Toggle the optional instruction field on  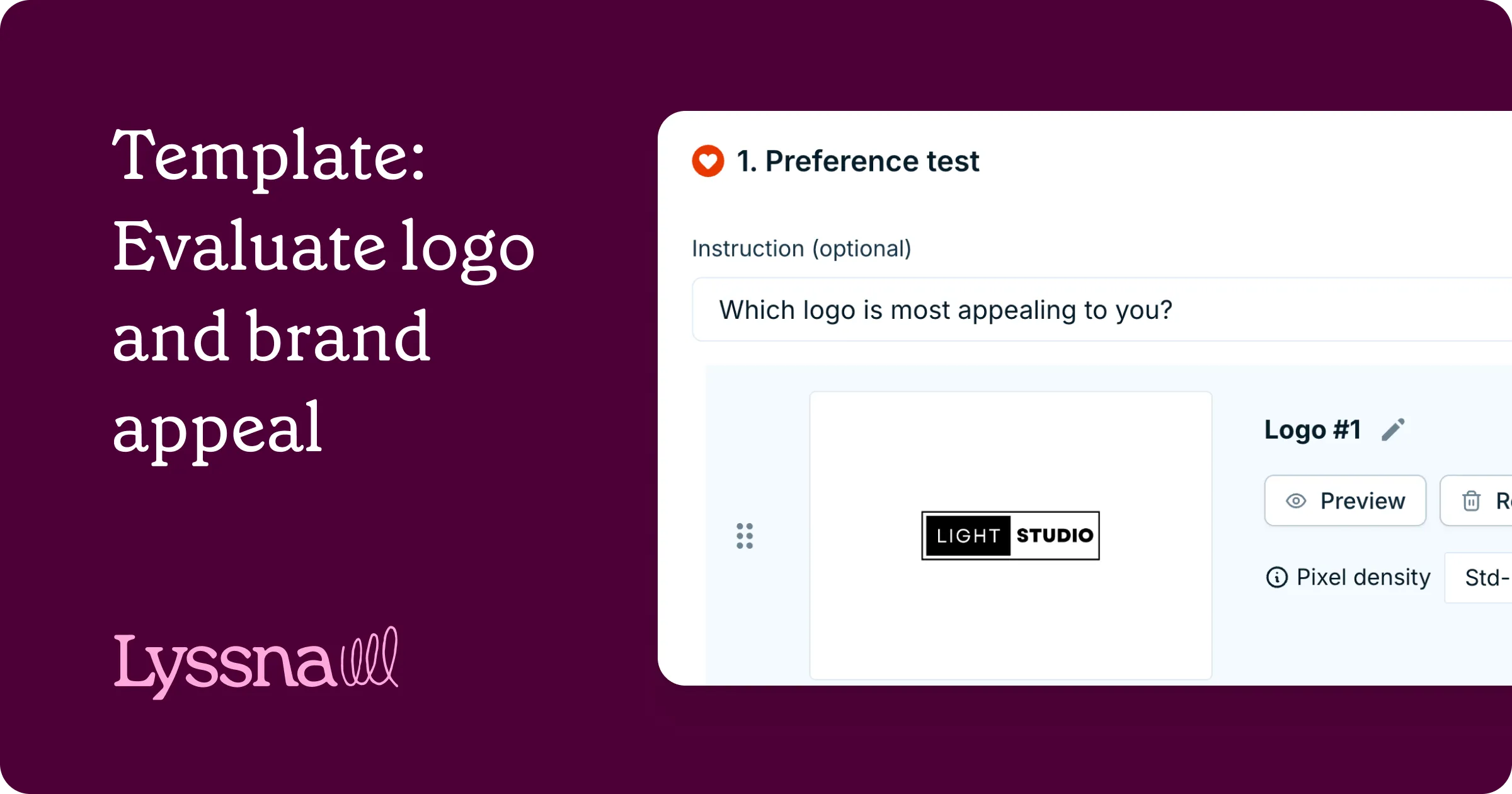tap(801, 248)
